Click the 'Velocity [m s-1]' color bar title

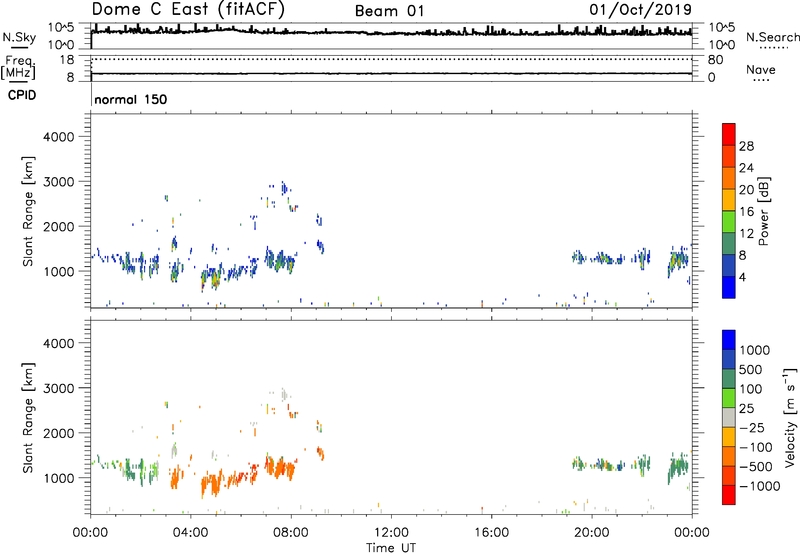pos(790,417)
